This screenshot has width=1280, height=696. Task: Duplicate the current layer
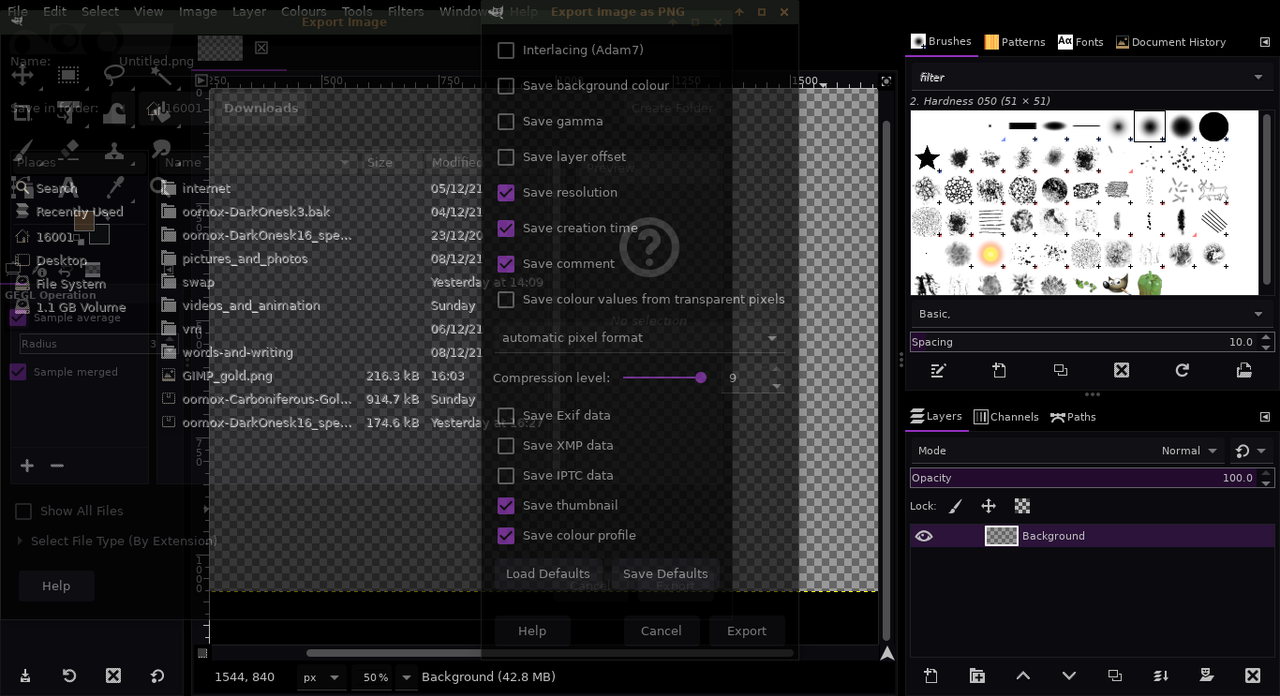coord(1115,676)
